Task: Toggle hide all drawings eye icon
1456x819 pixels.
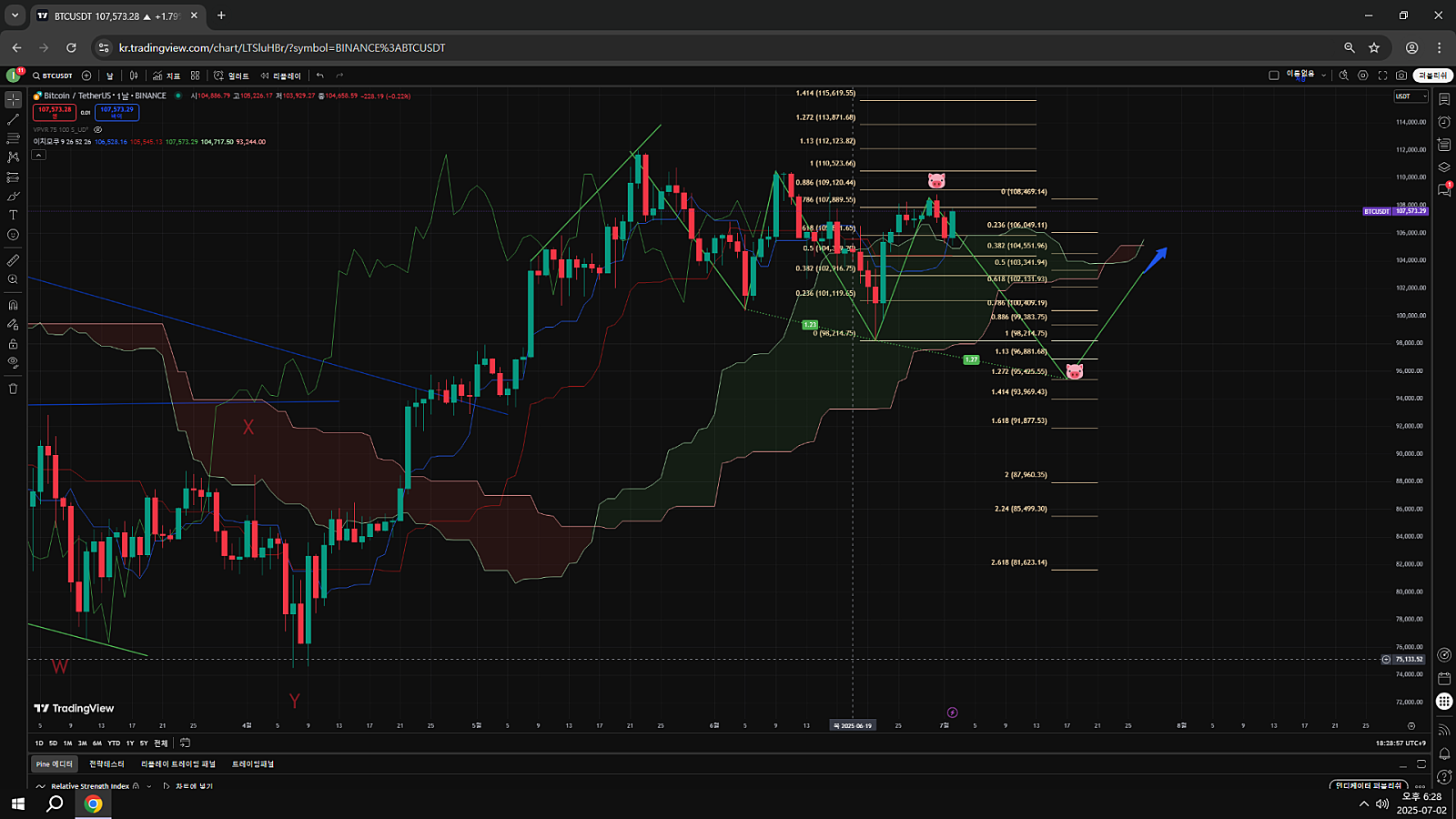Action: (x=13, y=362)
